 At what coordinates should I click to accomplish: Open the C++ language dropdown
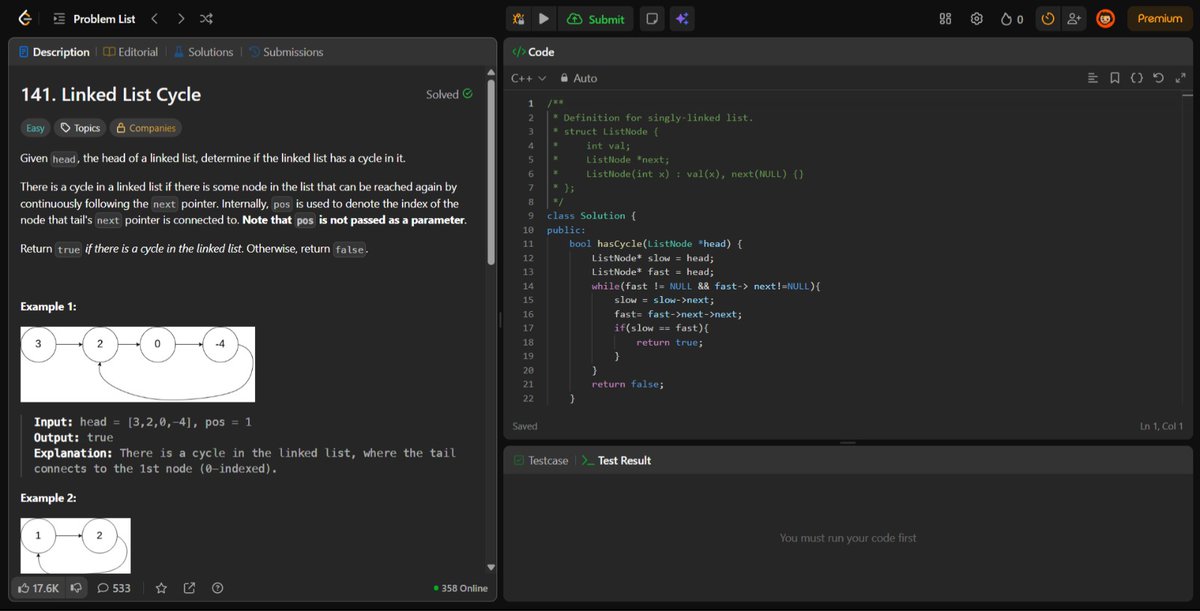click(528, 78)
